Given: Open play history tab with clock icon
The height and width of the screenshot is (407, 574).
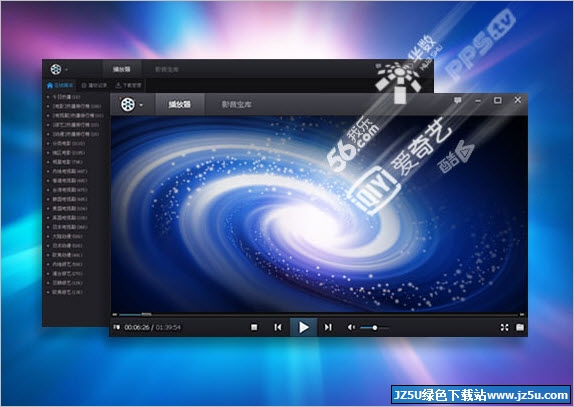Looking at the screenshot, I should coord(94,85).
